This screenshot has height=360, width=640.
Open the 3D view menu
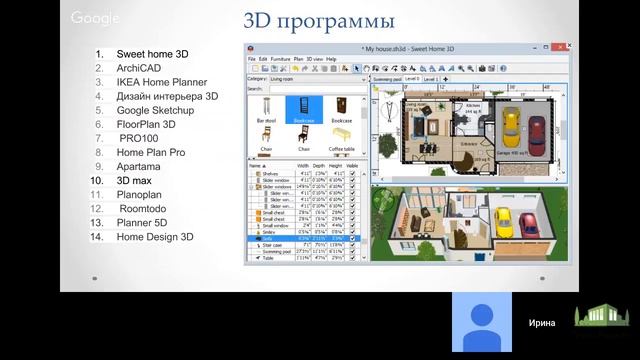pos(315,59)
